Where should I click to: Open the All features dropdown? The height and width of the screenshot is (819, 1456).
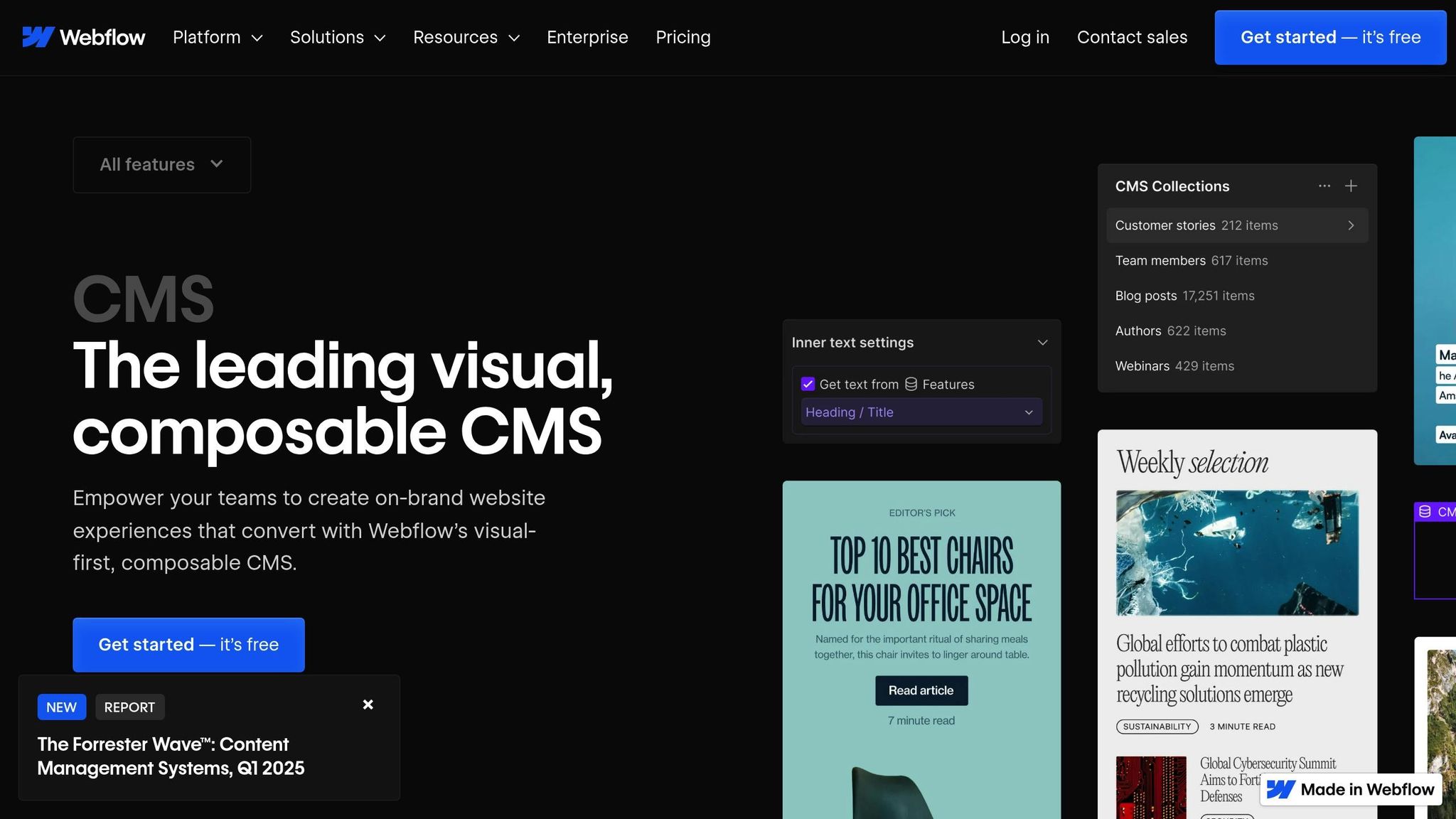click(161, 164)
